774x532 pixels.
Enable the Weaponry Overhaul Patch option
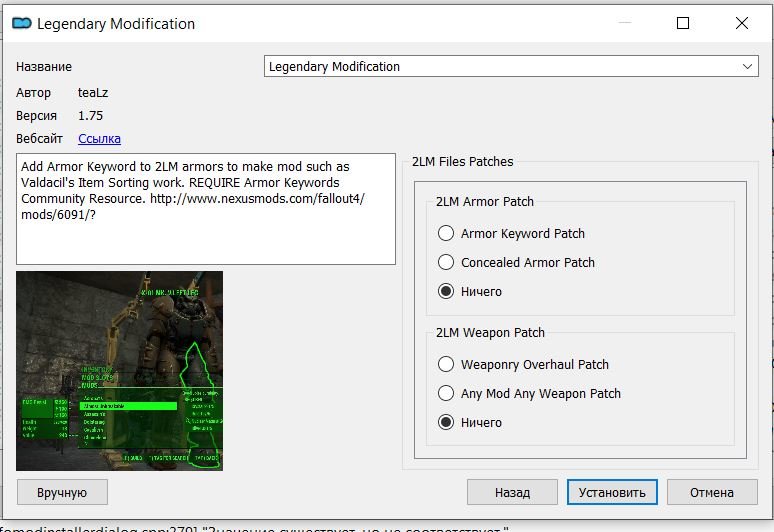(x=446, y=364)
